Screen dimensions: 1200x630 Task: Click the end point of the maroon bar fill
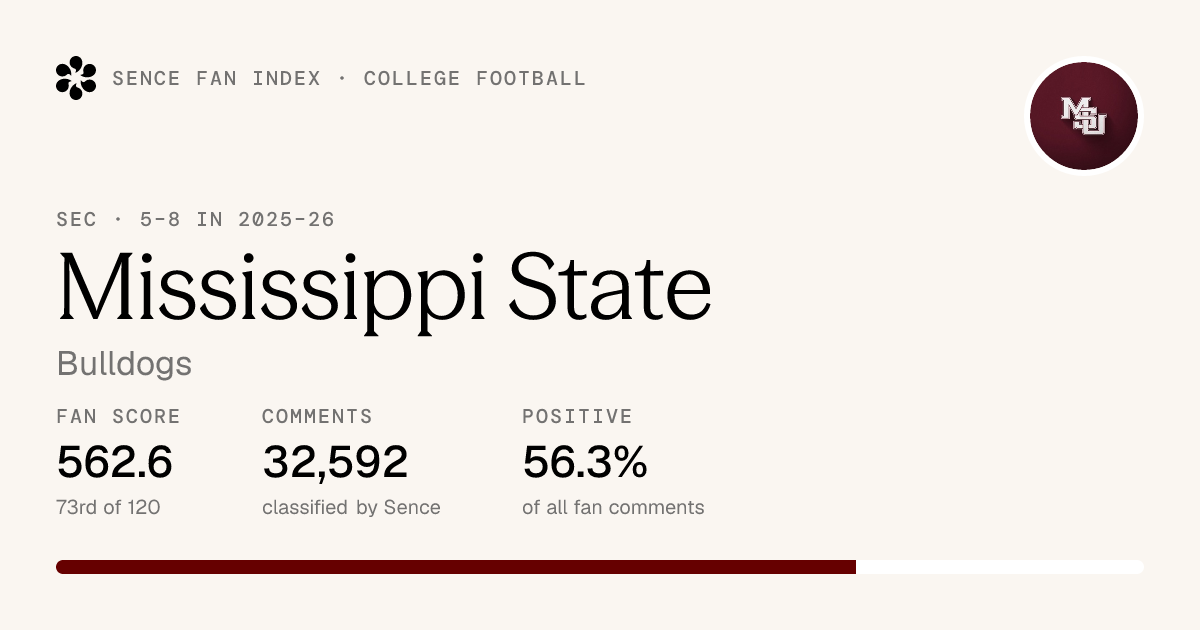coord(855,567)
